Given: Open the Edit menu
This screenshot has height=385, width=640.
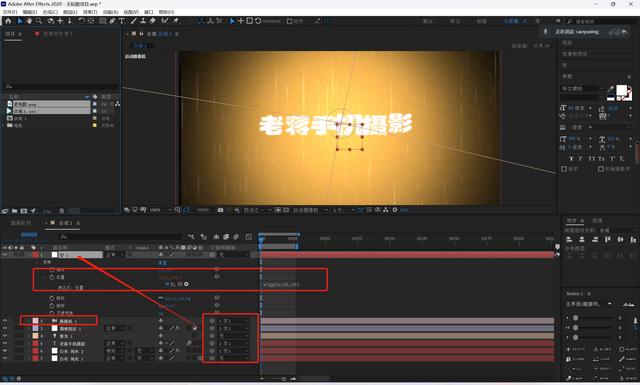Looking at the screenshot, I should pyautogui.click(x=29, y=12).
